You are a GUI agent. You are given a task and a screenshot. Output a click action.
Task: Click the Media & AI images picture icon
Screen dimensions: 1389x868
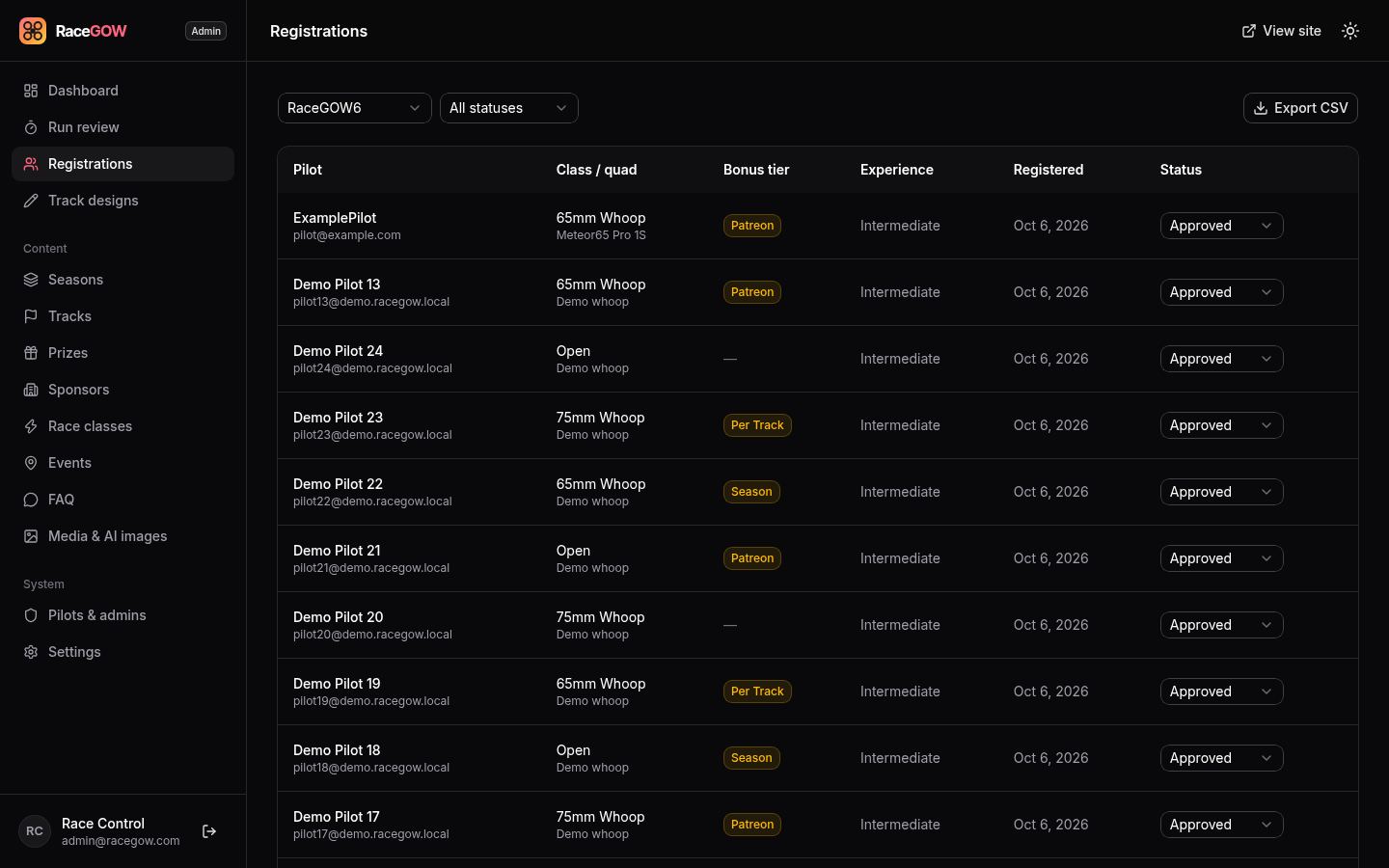(x=31, y=536)
